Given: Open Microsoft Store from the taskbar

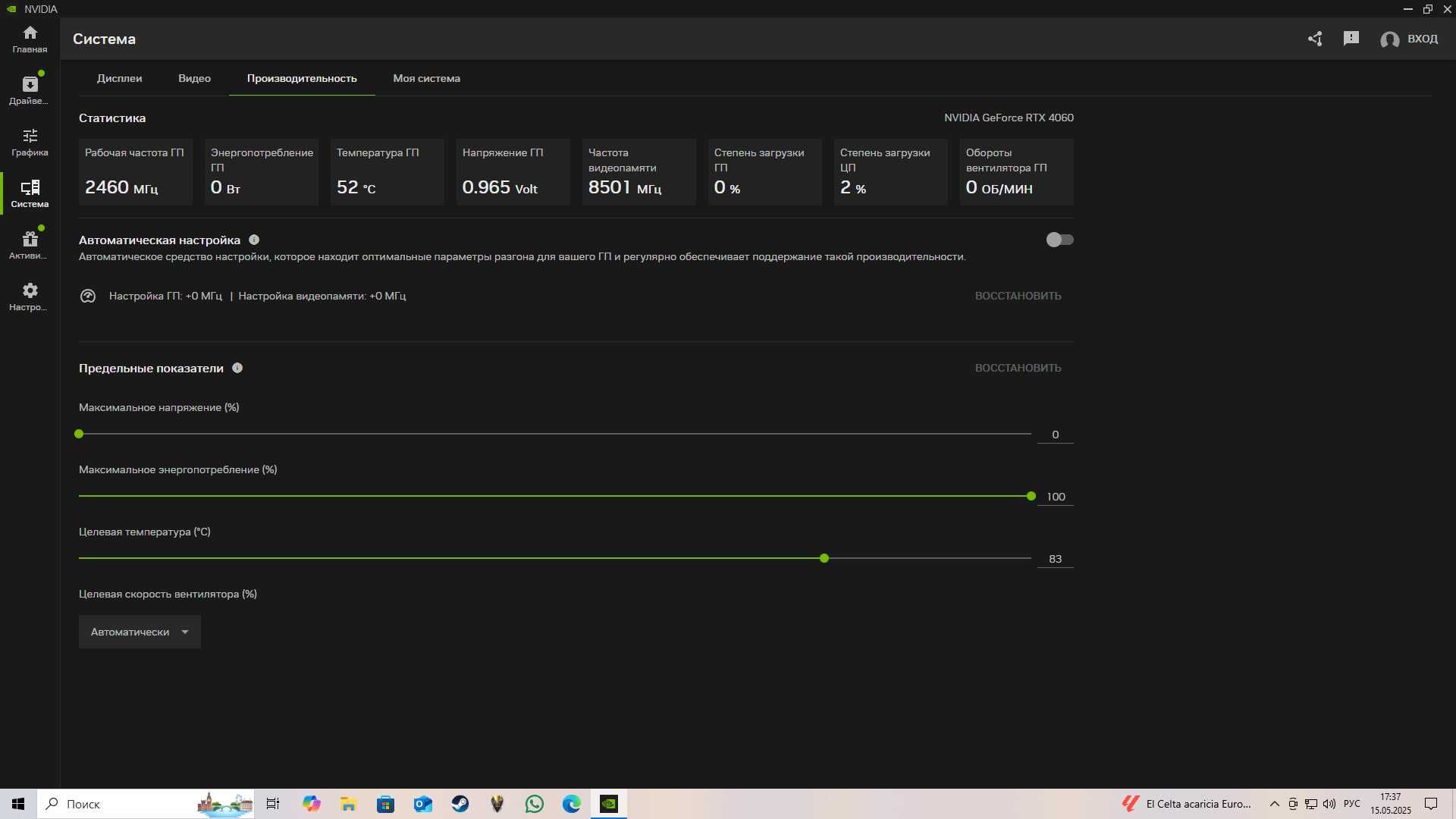Looking at the screenshot, I should [385, 804].
